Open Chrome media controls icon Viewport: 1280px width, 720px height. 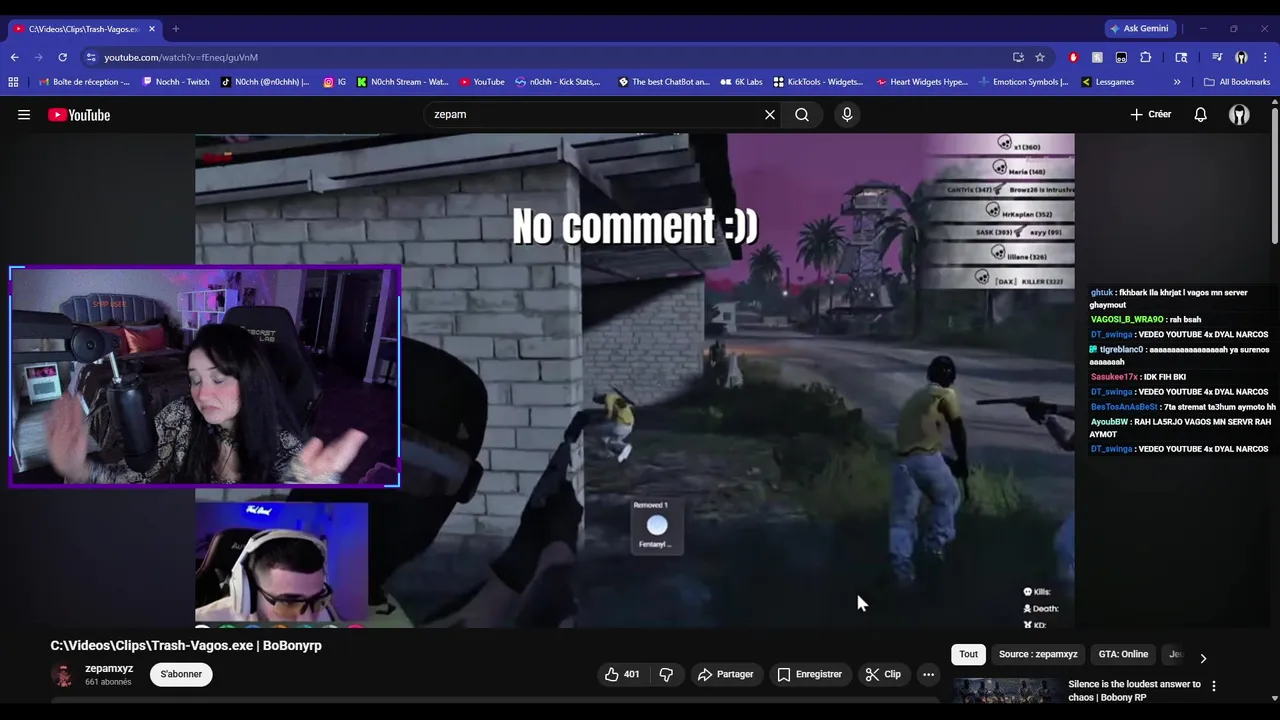point(1217,57)
